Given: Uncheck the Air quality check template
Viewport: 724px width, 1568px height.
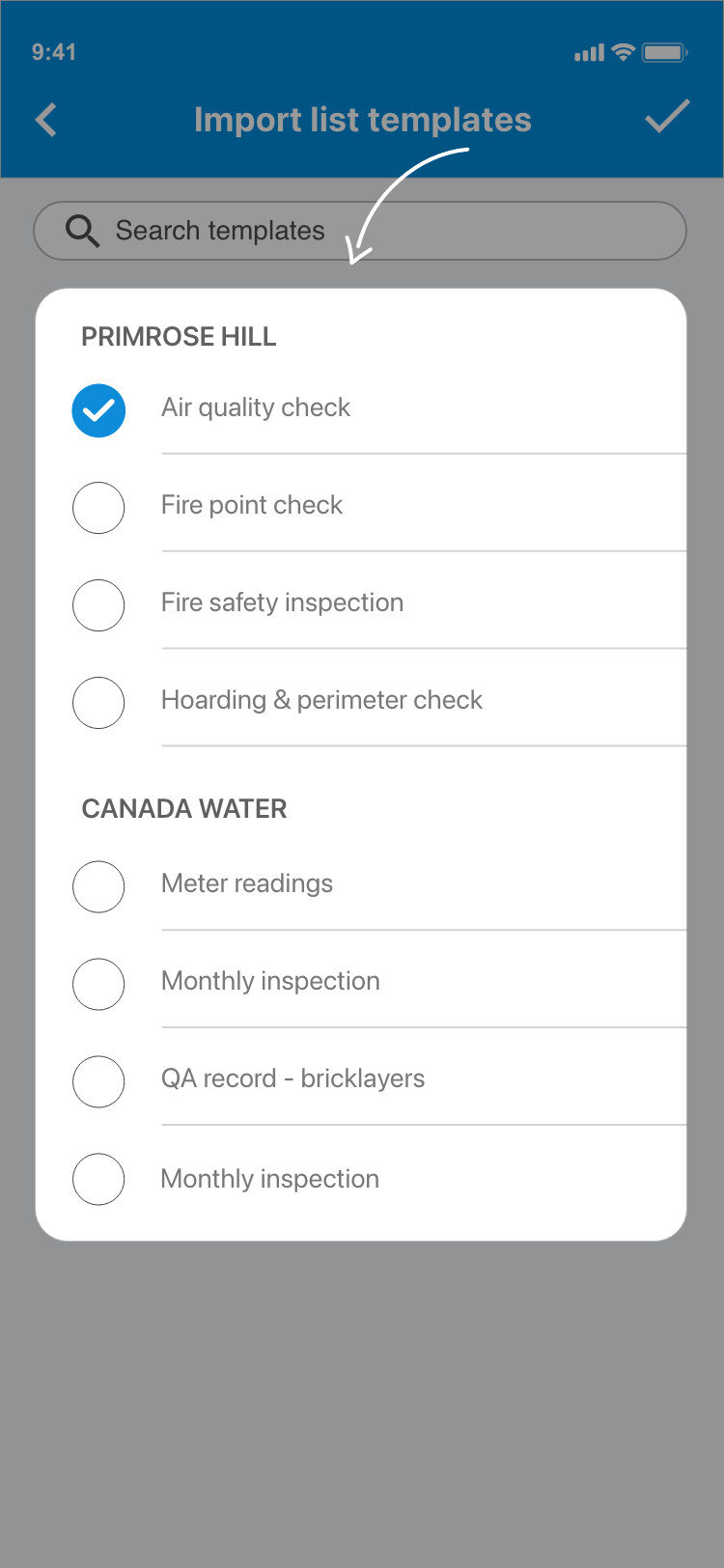Looking at the screenshot, I should 98,410.
